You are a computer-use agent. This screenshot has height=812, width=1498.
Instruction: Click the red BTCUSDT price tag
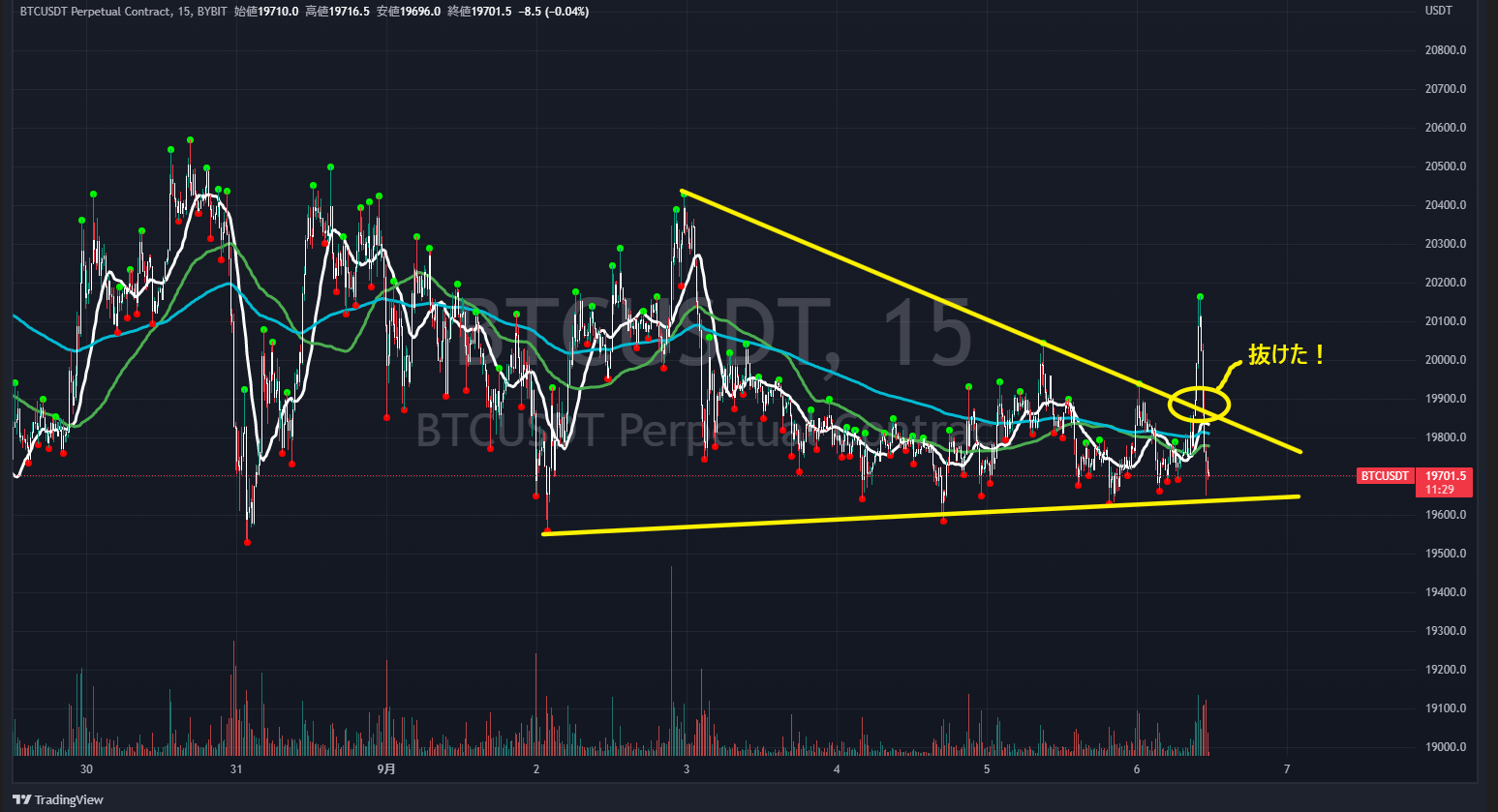pos(1384,476)
